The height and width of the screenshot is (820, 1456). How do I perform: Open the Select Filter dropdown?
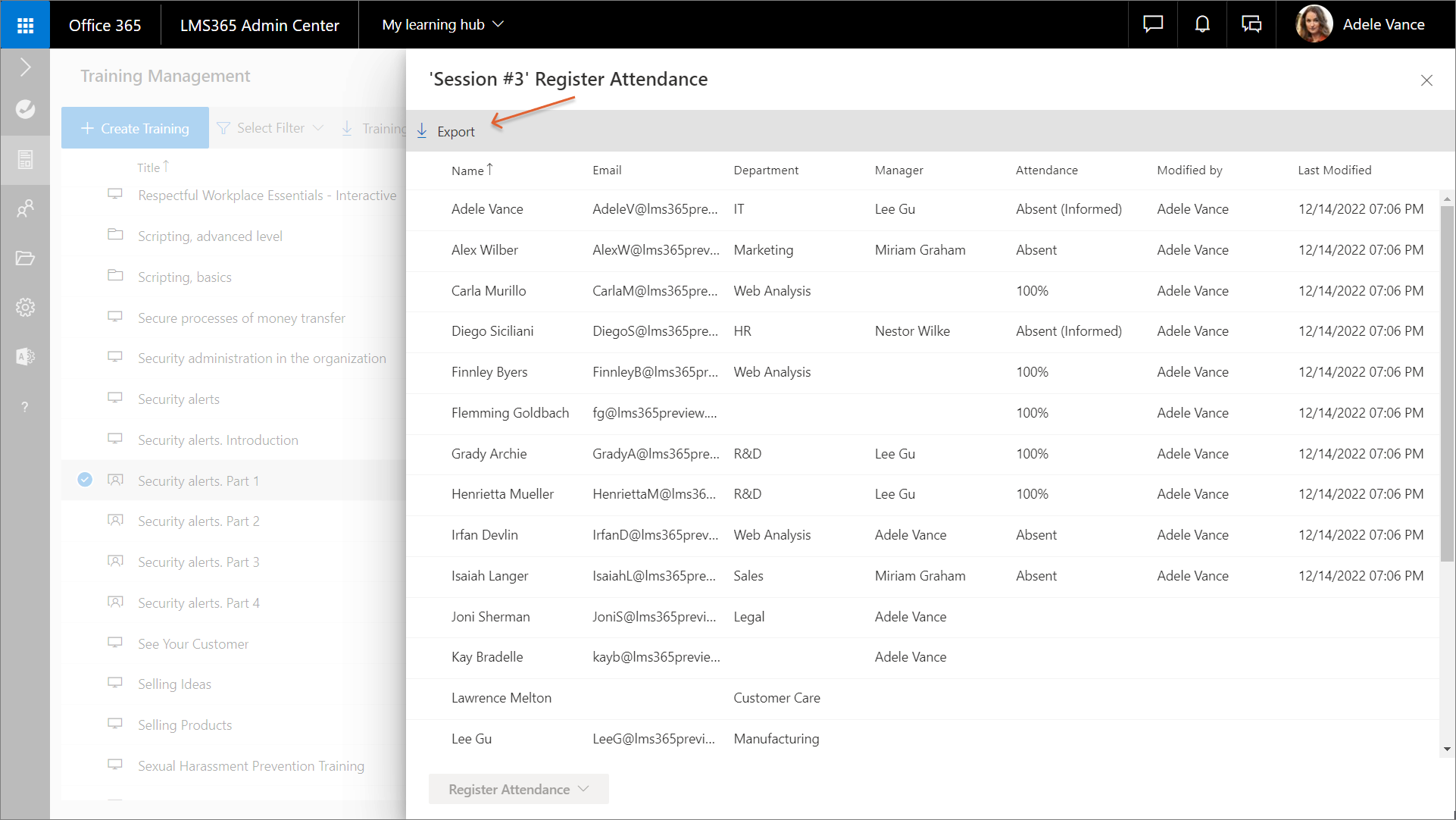pyautogui.click(x=270, y=128)
